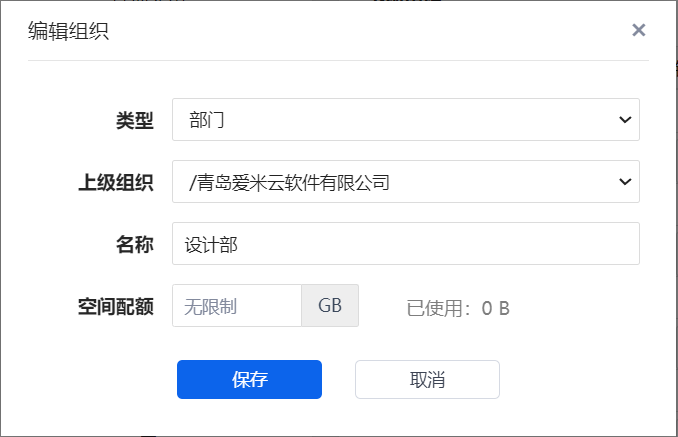This screenshot has width=678, height=437.
Task: Click the 空间配额 field label
Action: (x=116, y=306)
